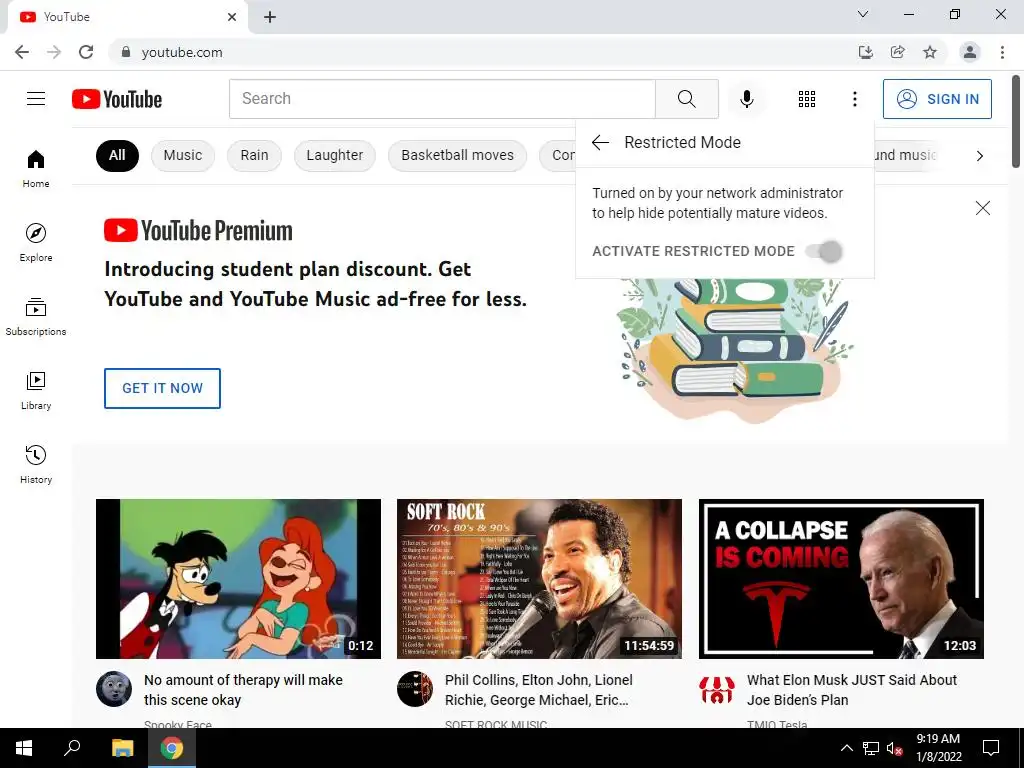The width and height of the screenshot is (1024, 768).
Task: Reload the YouTube page
Action: (x=86, y=52)
